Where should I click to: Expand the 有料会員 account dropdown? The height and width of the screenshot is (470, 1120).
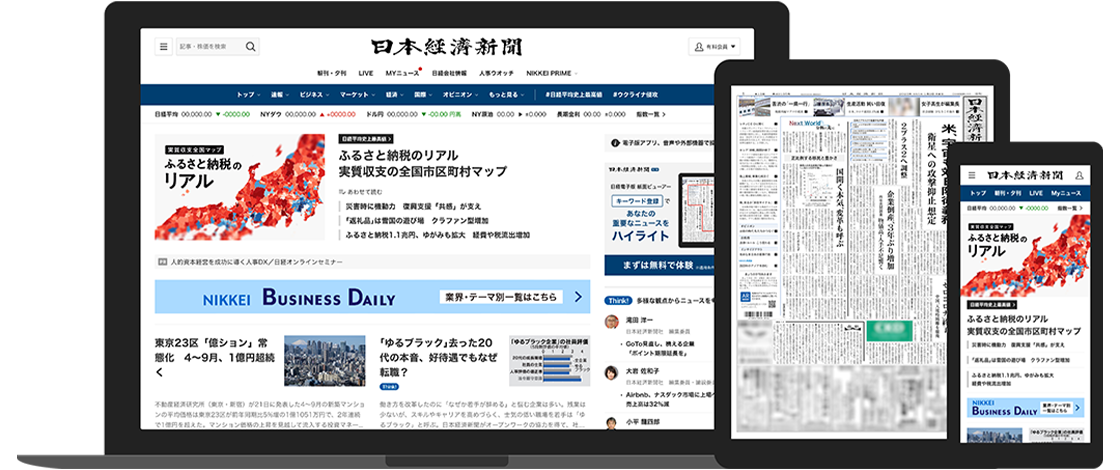[x=716, y=46]
